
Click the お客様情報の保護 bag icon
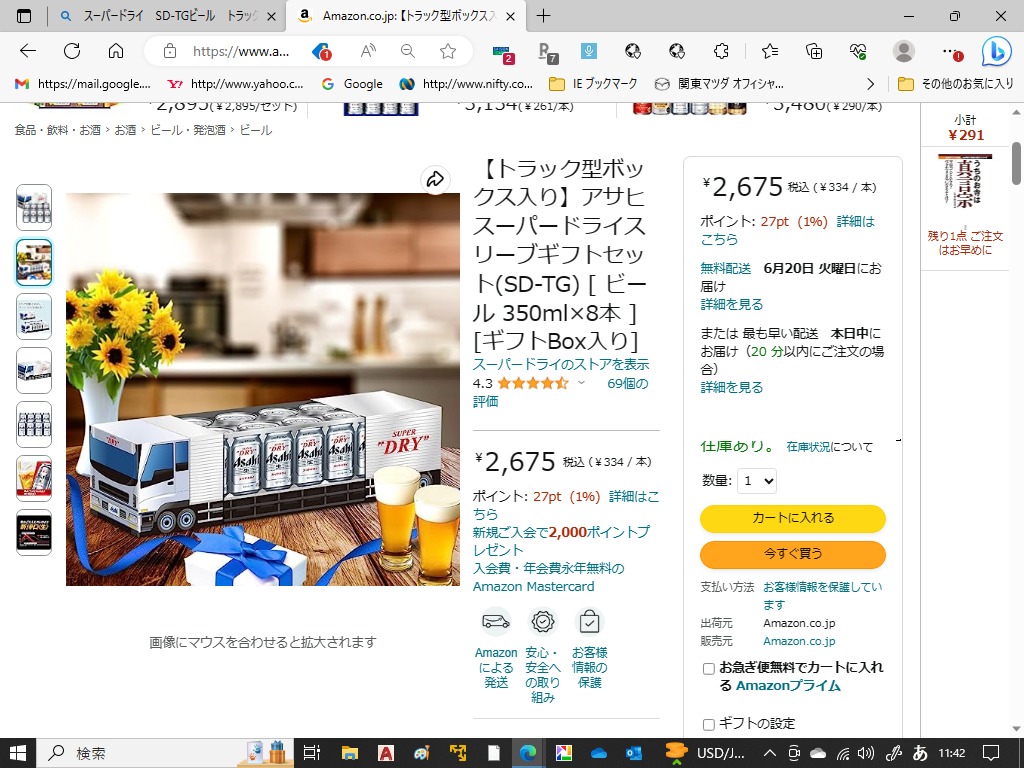pos(589,621)
